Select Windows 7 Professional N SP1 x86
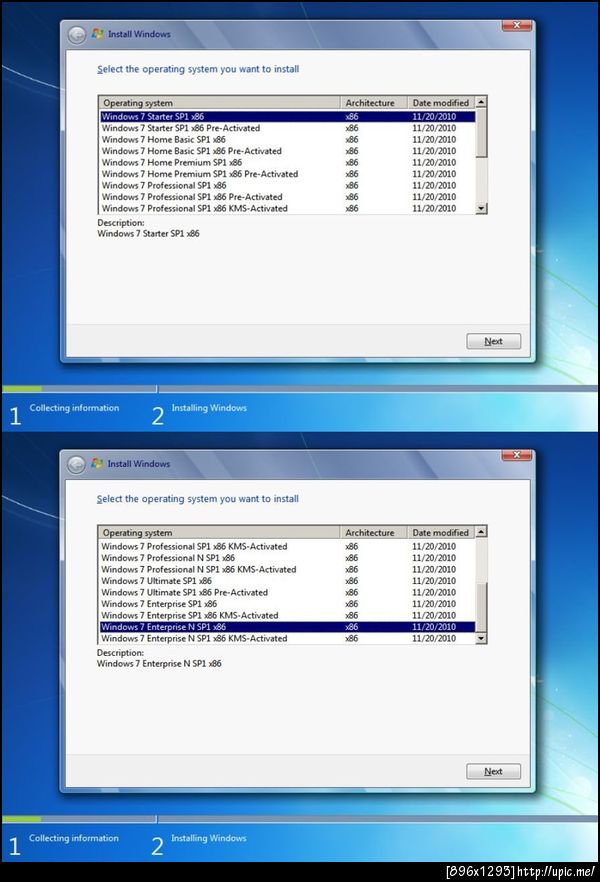Screen dimensions: 600x882 [287, 558]
